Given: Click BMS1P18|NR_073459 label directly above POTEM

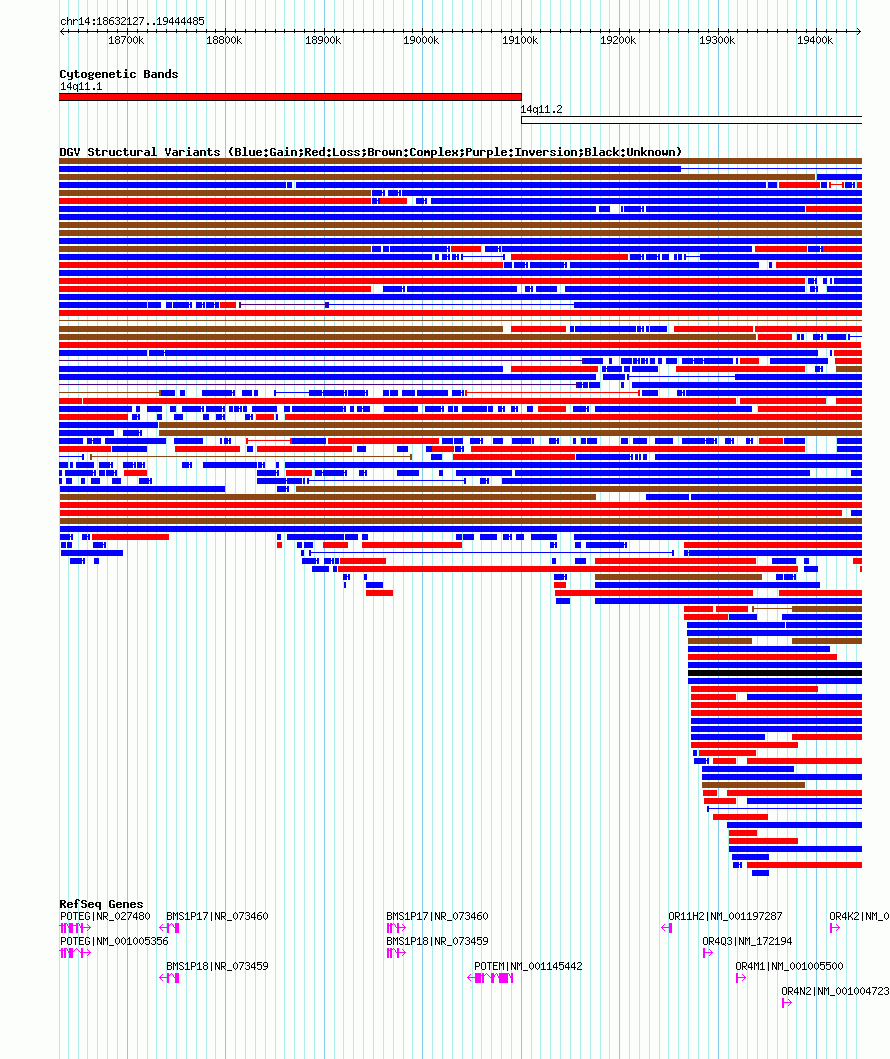Looking at the screenshot, I should (438, 941).
